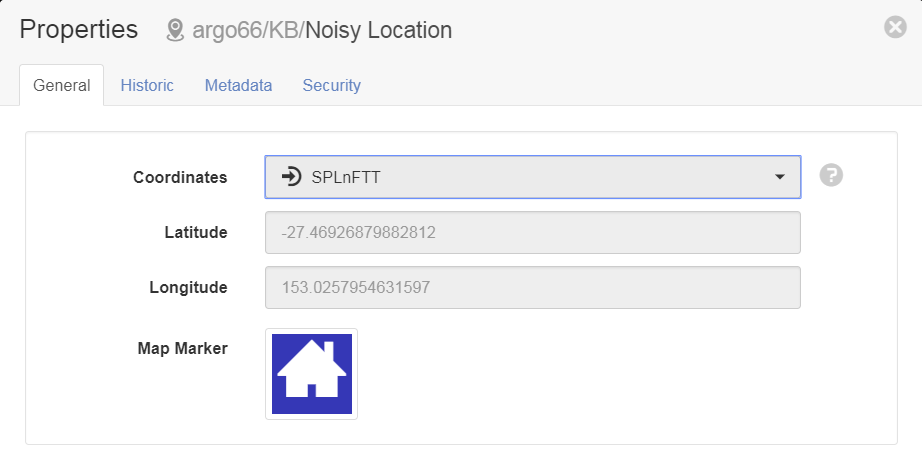Click the argo66 breadcrumb link
The width and height of the screenshot is (922, 459).
point(227,30)
